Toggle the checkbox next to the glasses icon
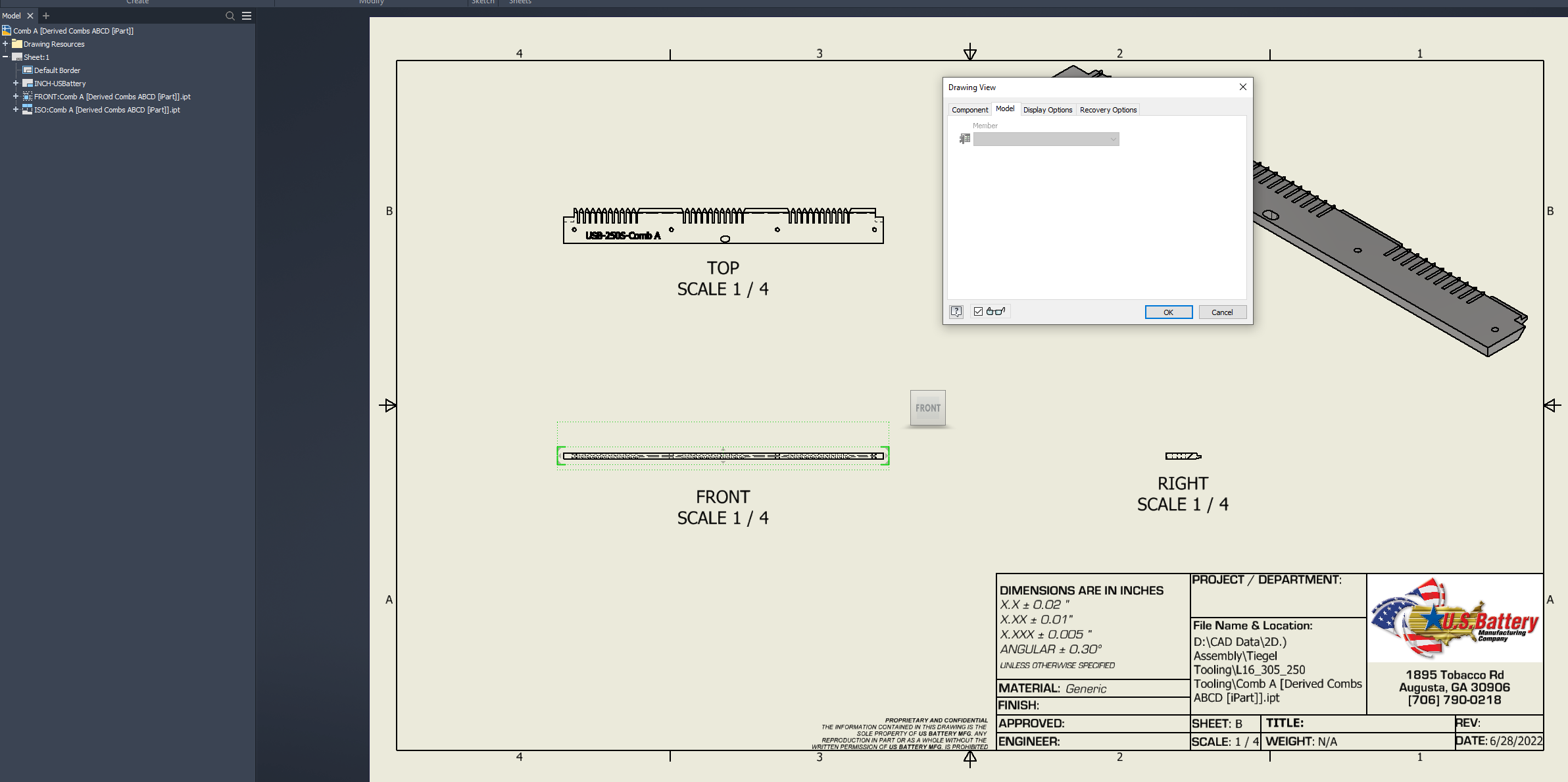Screen dimensions: 1568x782 [978, 311]
